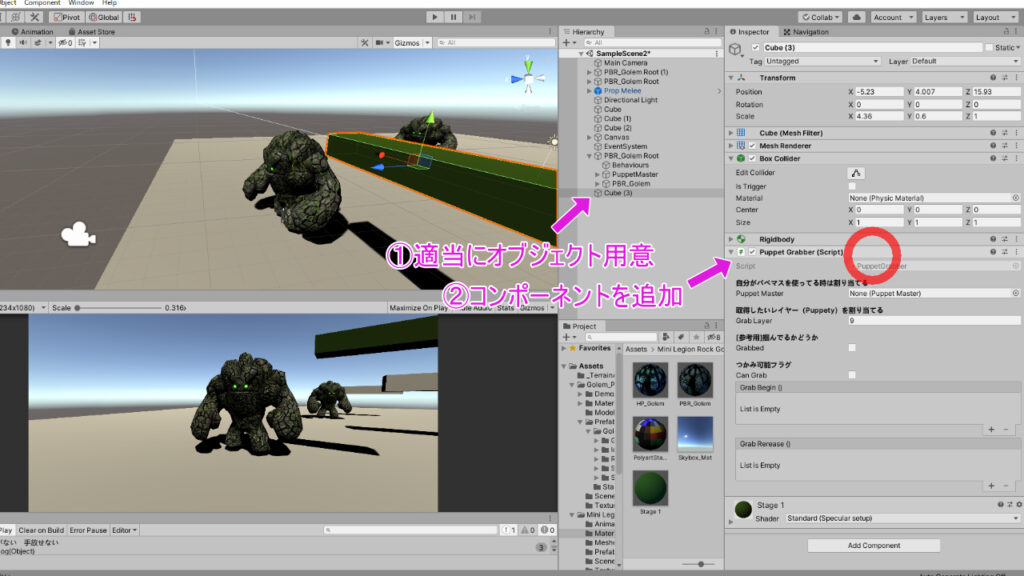Click the Box Collider help icon
Viewport: 1024px width, 576px height.
pyautogui.click(x=993, y=158)
